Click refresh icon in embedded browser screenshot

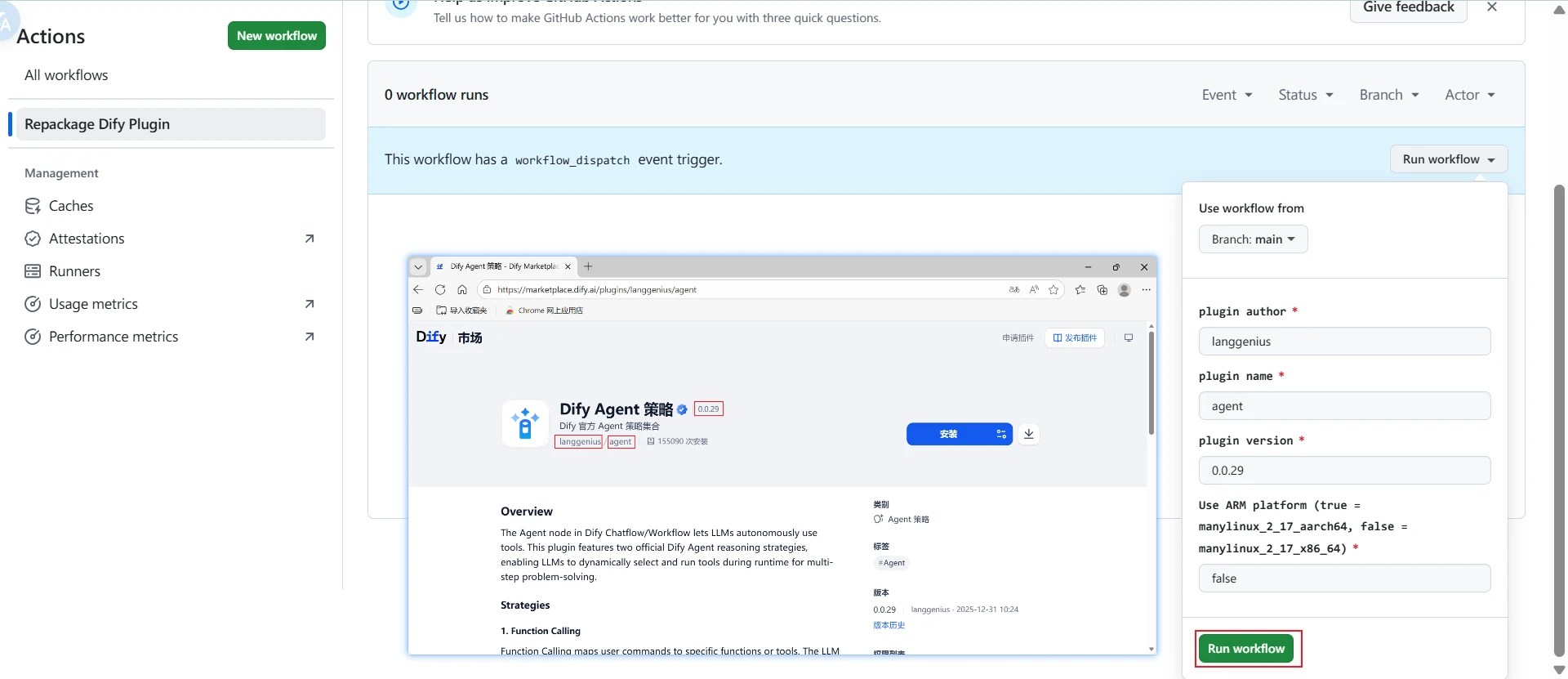[x=440, y=289]
